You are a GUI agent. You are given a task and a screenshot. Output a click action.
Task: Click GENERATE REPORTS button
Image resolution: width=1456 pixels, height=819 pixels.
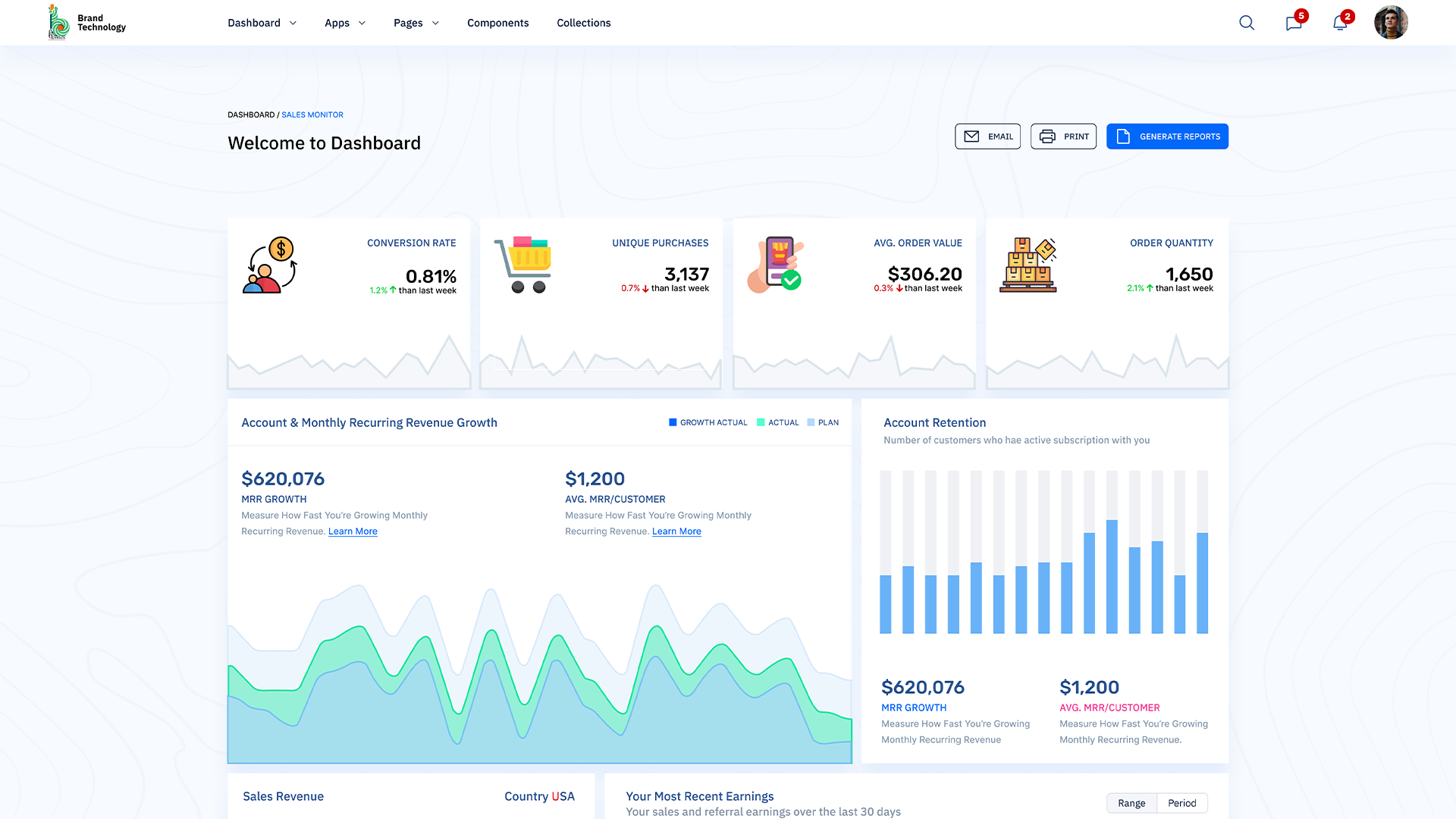point(1167,136)
